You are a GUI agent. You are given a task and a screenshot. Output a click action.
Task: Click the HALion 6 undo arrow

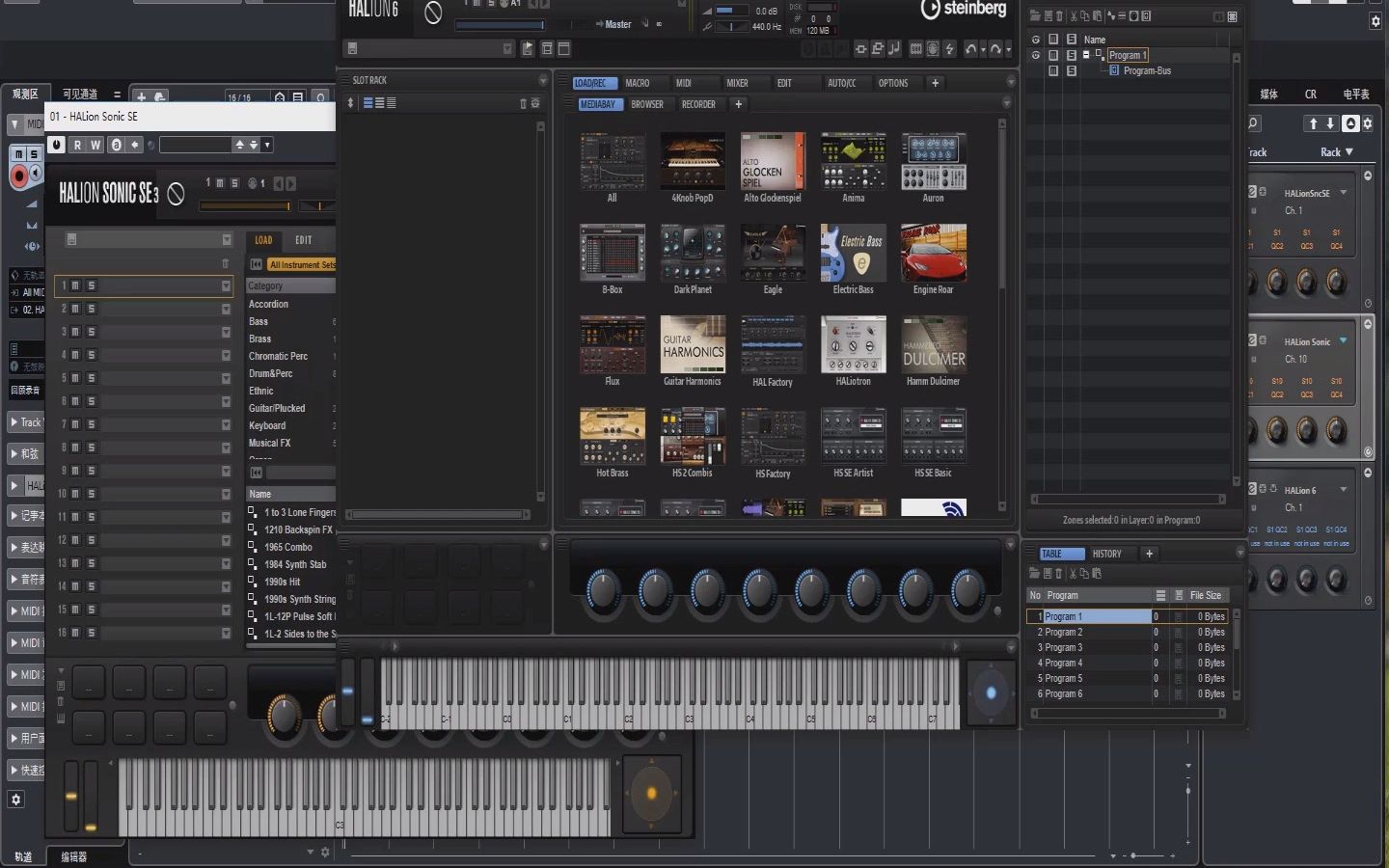tap(970, 49)
